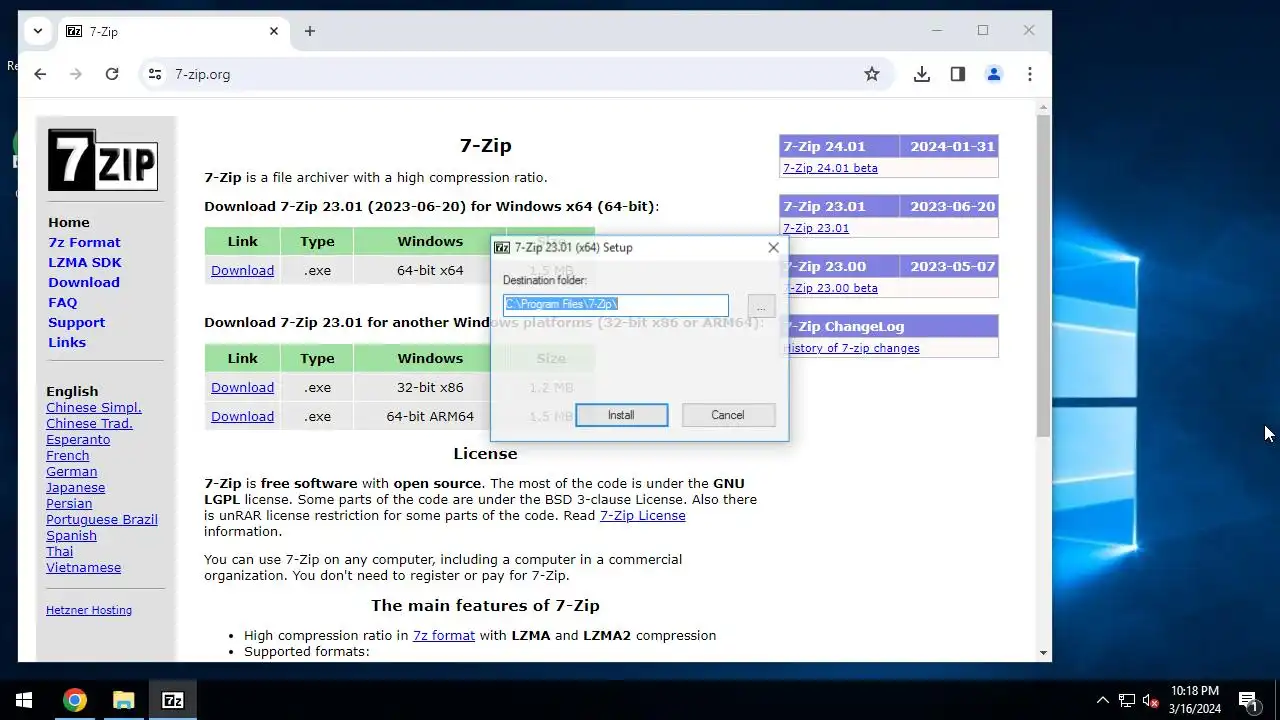Screen dimensions: 1280x720
Task: Open Support sidebar link
Action: click(76, 322)
